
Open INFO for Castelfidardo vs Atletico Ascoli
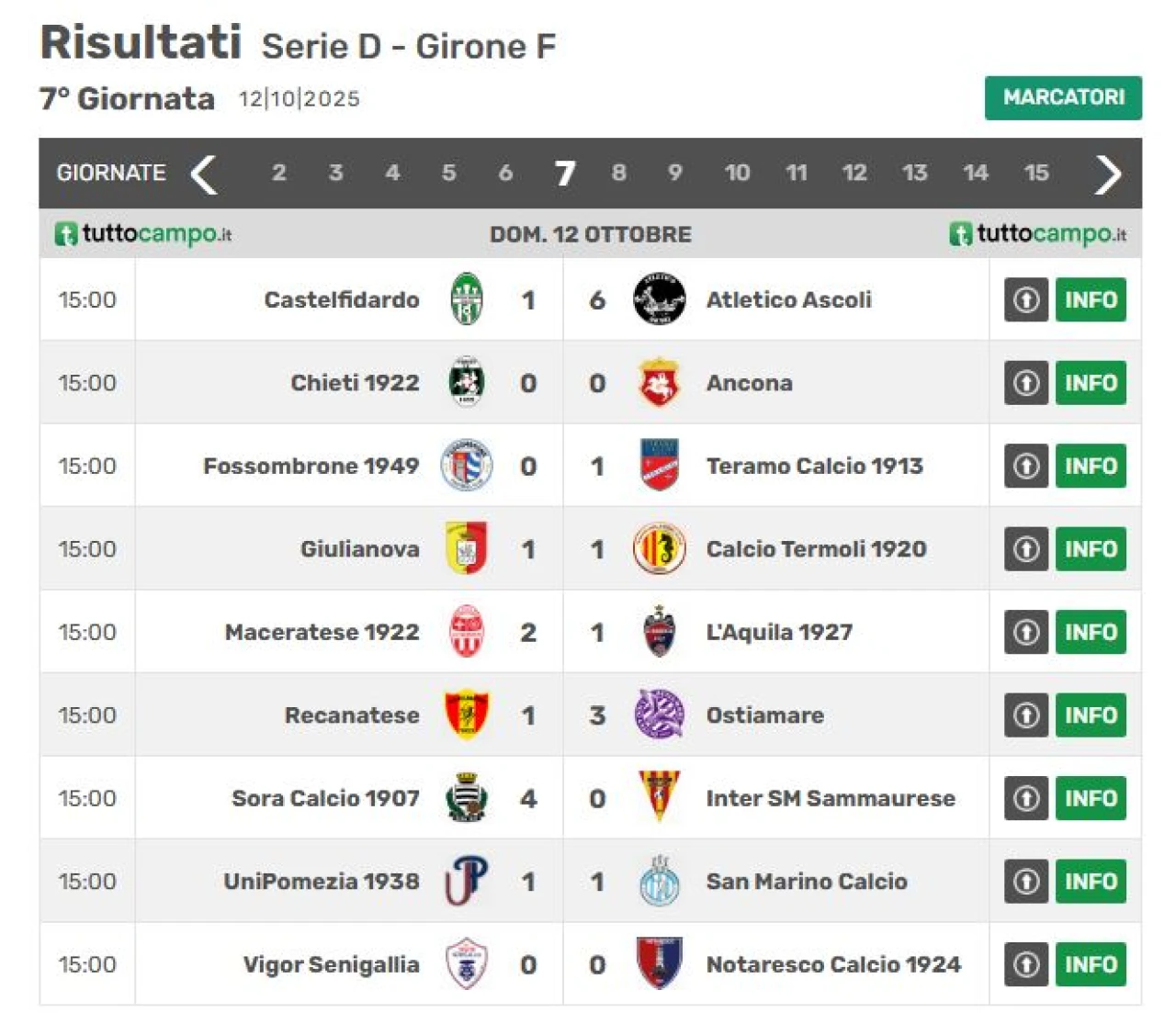(x=1091, y=299)
